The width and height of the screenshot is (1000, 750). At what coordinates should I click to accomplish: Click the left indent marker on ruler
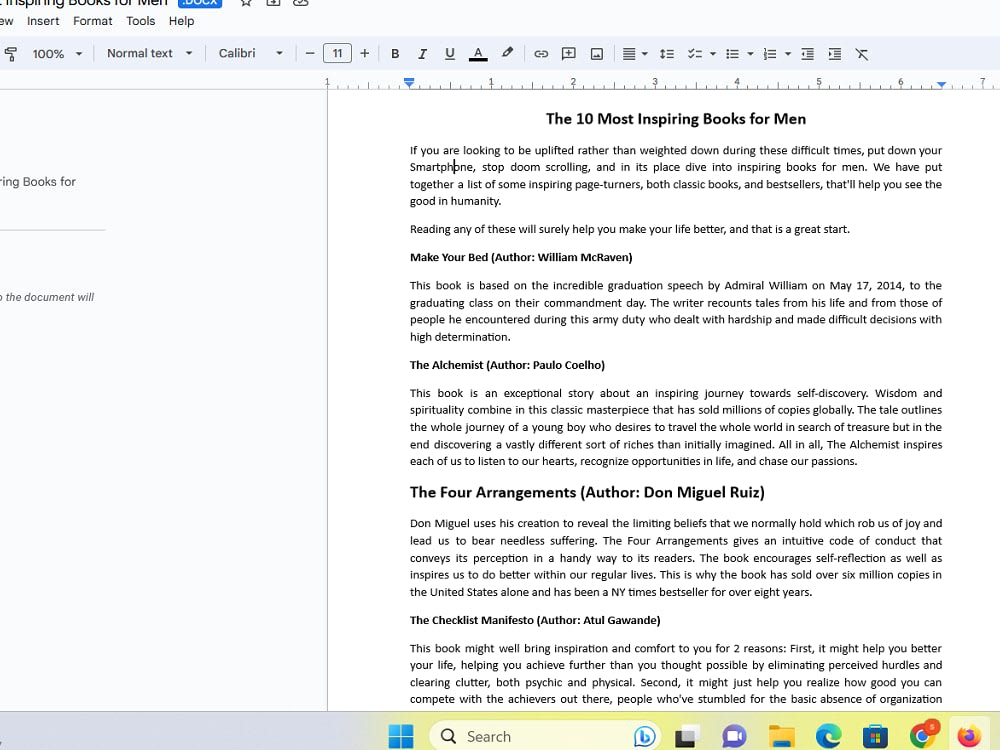coord(409,83)
